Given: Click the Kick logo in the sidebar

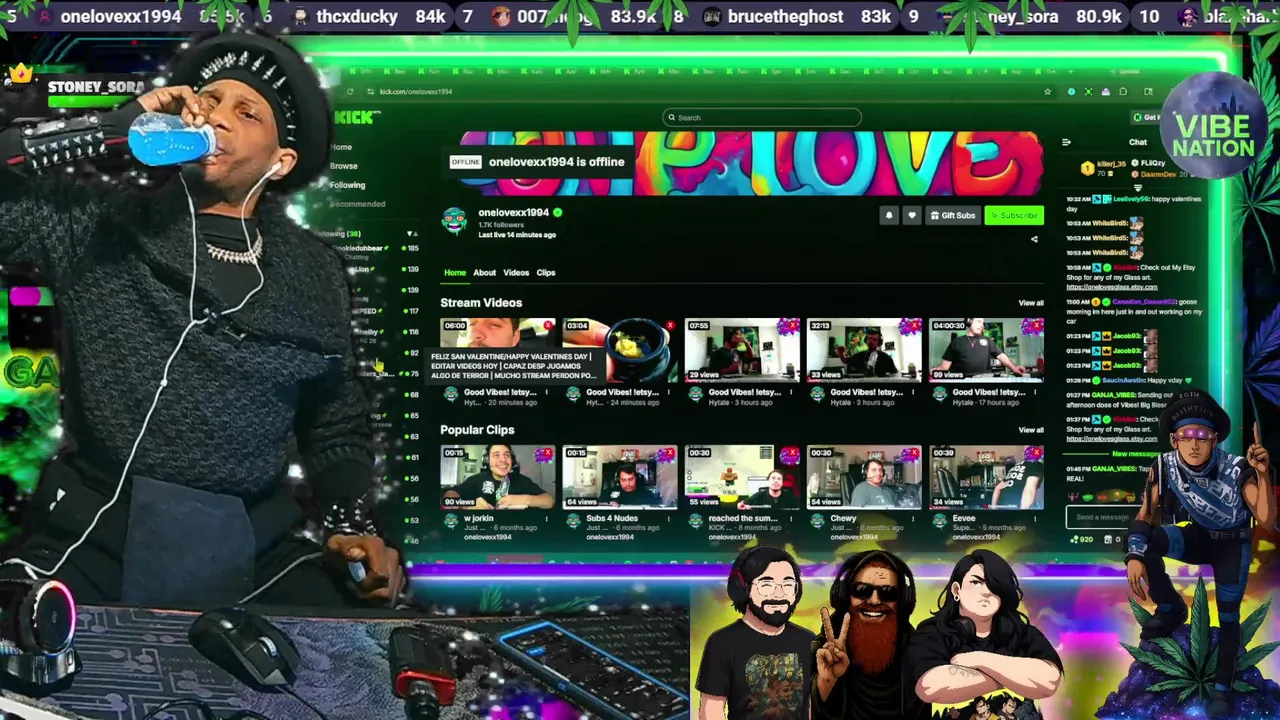Looking at the screenshot, I should tap(354, 117).
